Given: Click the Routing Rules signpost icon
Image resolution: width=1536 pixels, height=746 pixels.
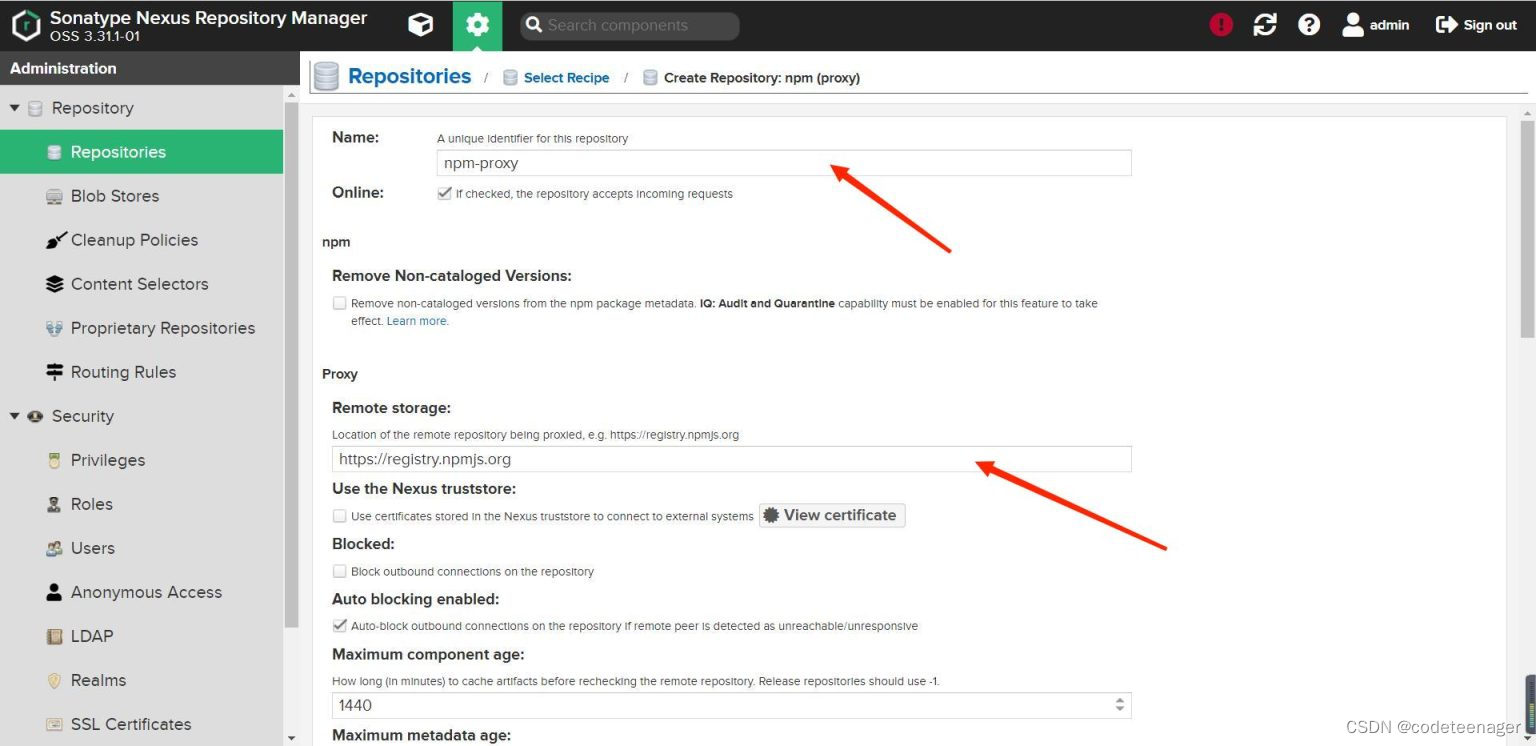Looking at the screenshot, I should pyautogui.click(x=54, y=372).
